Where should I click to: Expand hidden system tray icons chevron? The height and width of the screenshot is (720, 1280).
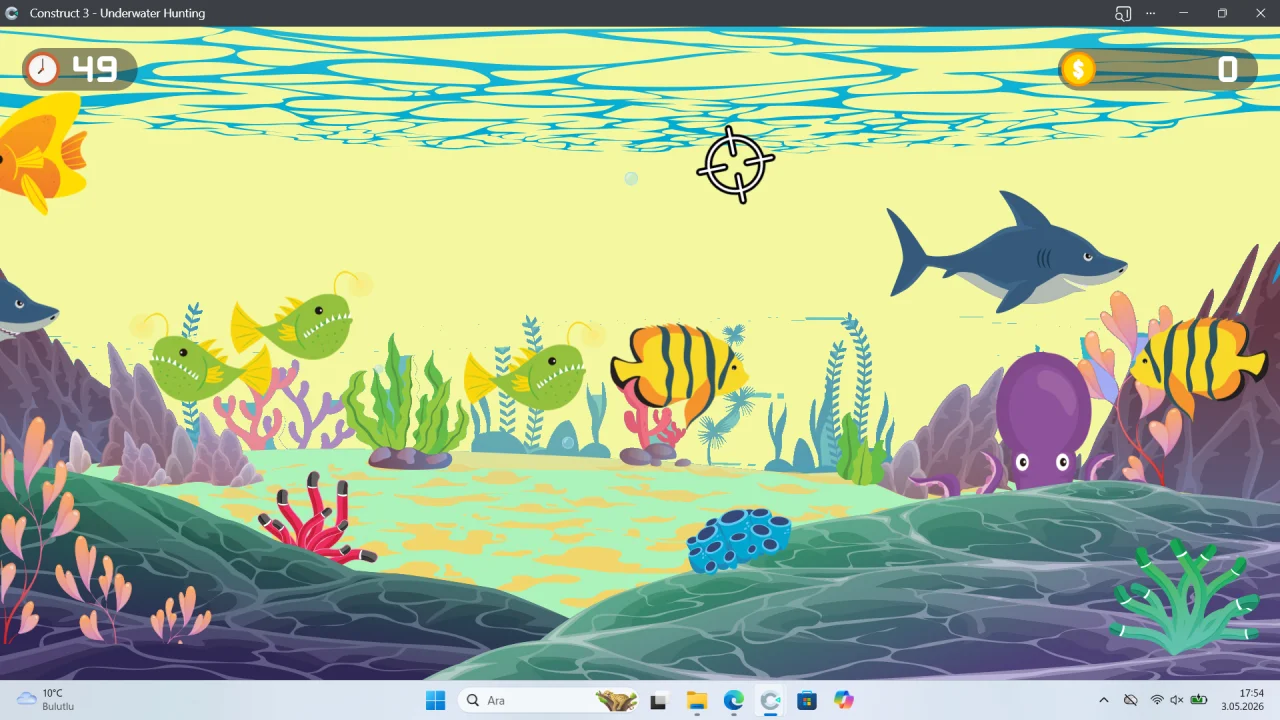click(1104, 700)
